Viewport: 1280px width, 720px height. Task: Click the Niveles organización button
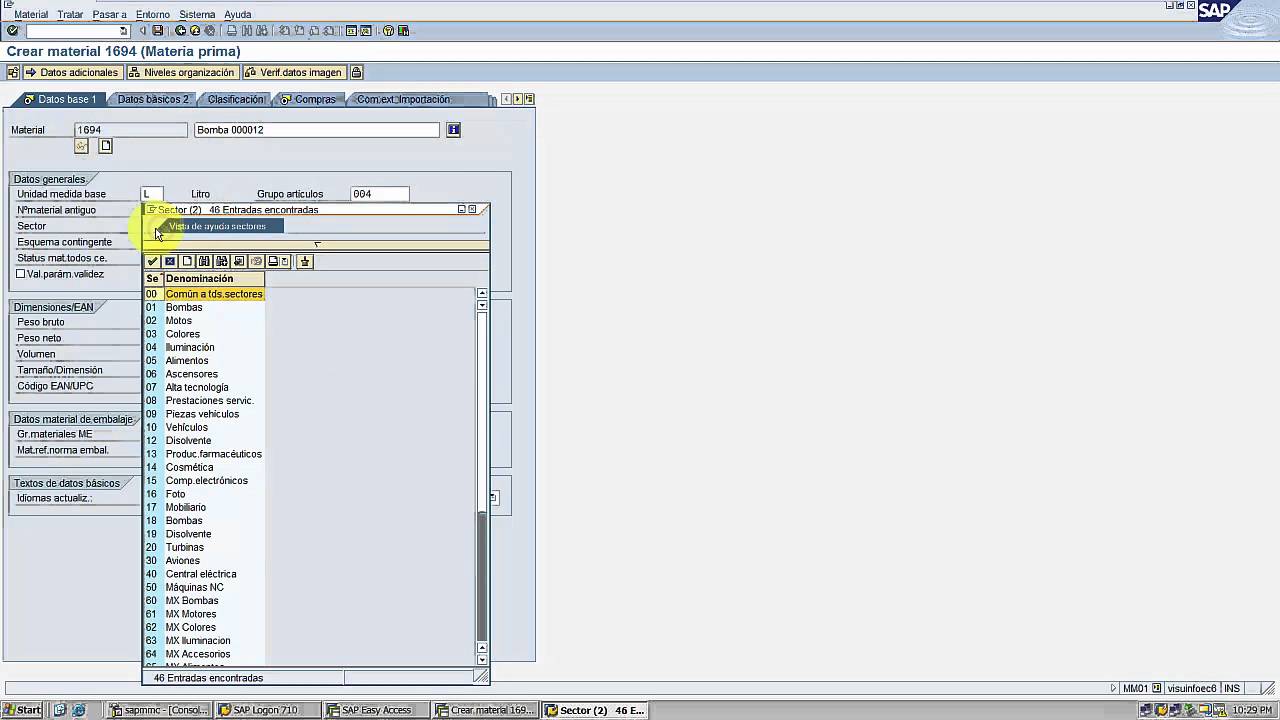point(181,72)
